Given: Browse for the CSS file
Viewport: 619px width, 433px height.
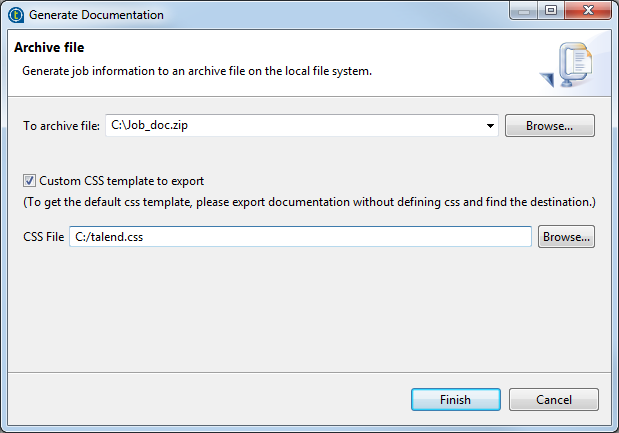Looking at the screenshot, I should (x=566, y=237).
